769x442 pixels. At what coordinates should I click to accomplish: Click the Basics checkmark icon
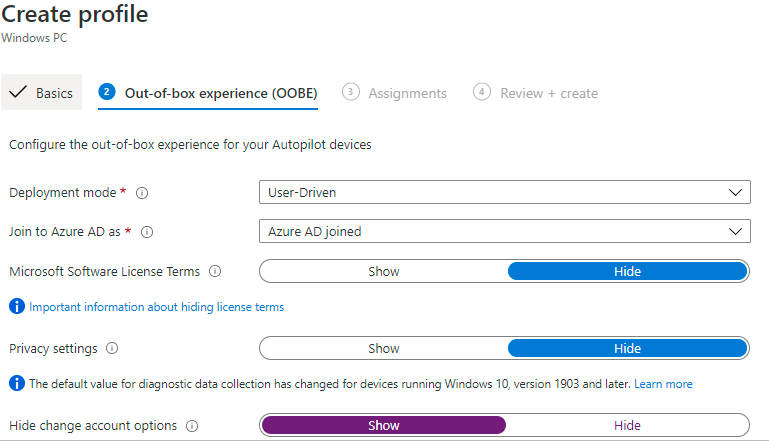click(18, 92)
